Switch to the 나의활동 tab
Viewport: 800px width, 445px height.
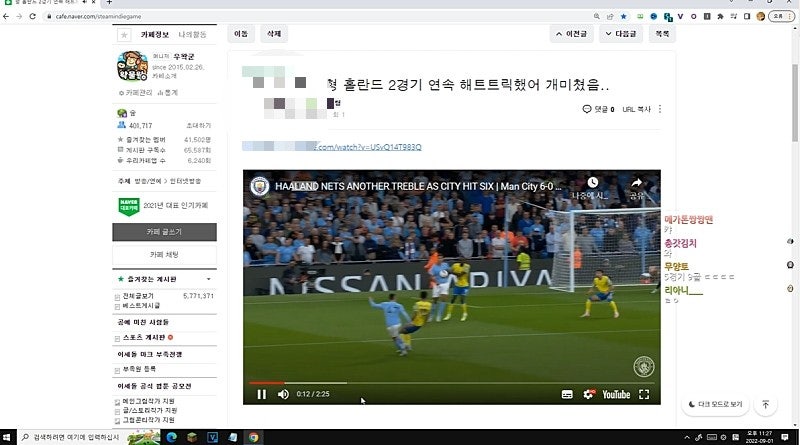point(192,35)
